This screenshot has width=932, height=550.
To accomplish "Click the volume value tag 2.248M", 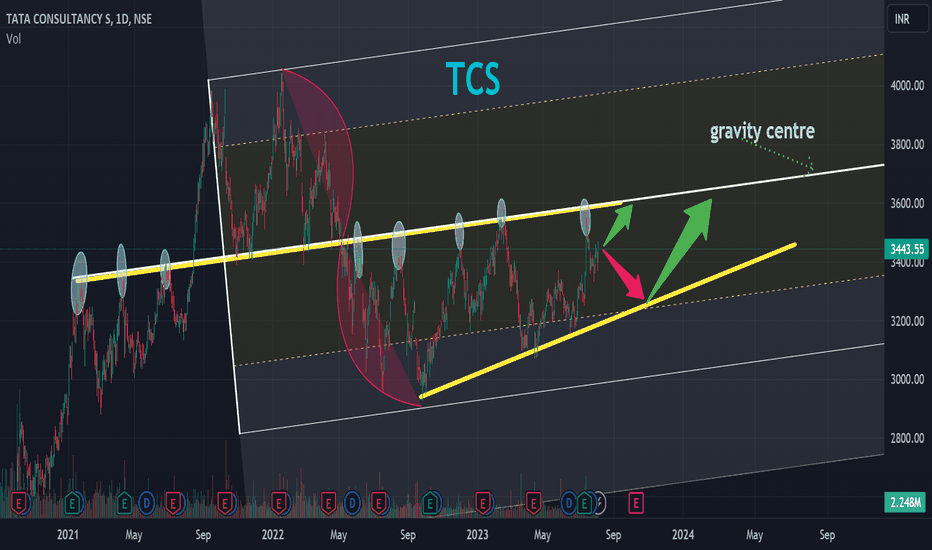I will click(907, 502).
